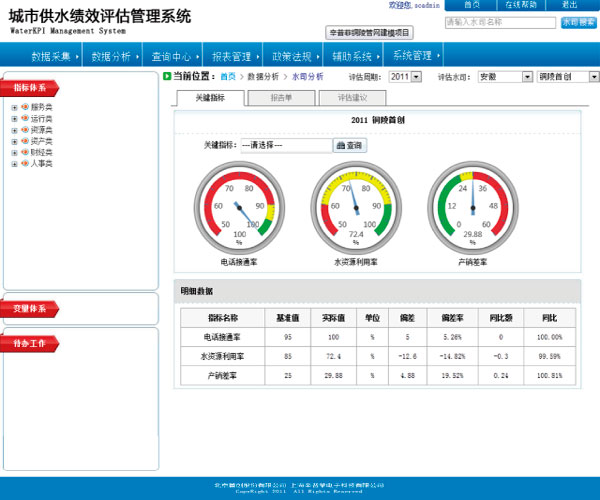Click the eye icon beside 财经类
The height and width of the screenshot is (500, 600).
tap(24, 151)
